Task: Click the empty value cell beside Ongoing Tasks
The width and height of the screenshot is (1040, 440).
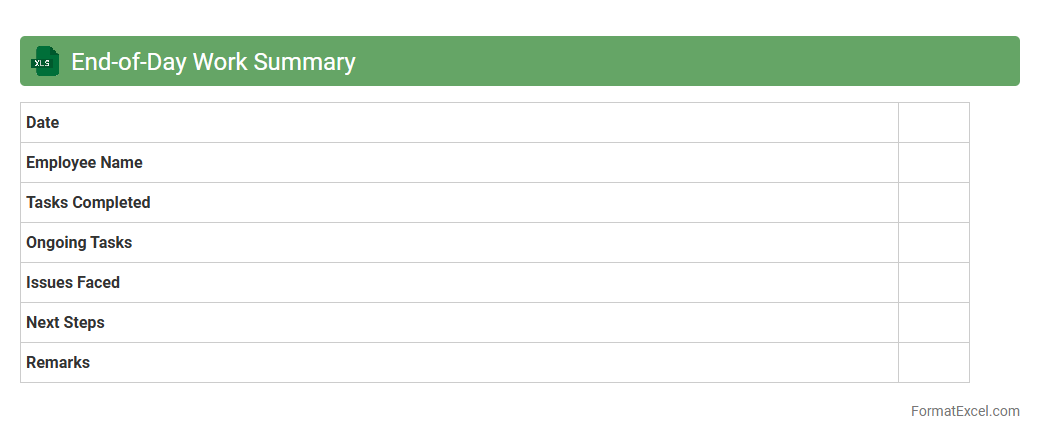Action: pos(933,243)
